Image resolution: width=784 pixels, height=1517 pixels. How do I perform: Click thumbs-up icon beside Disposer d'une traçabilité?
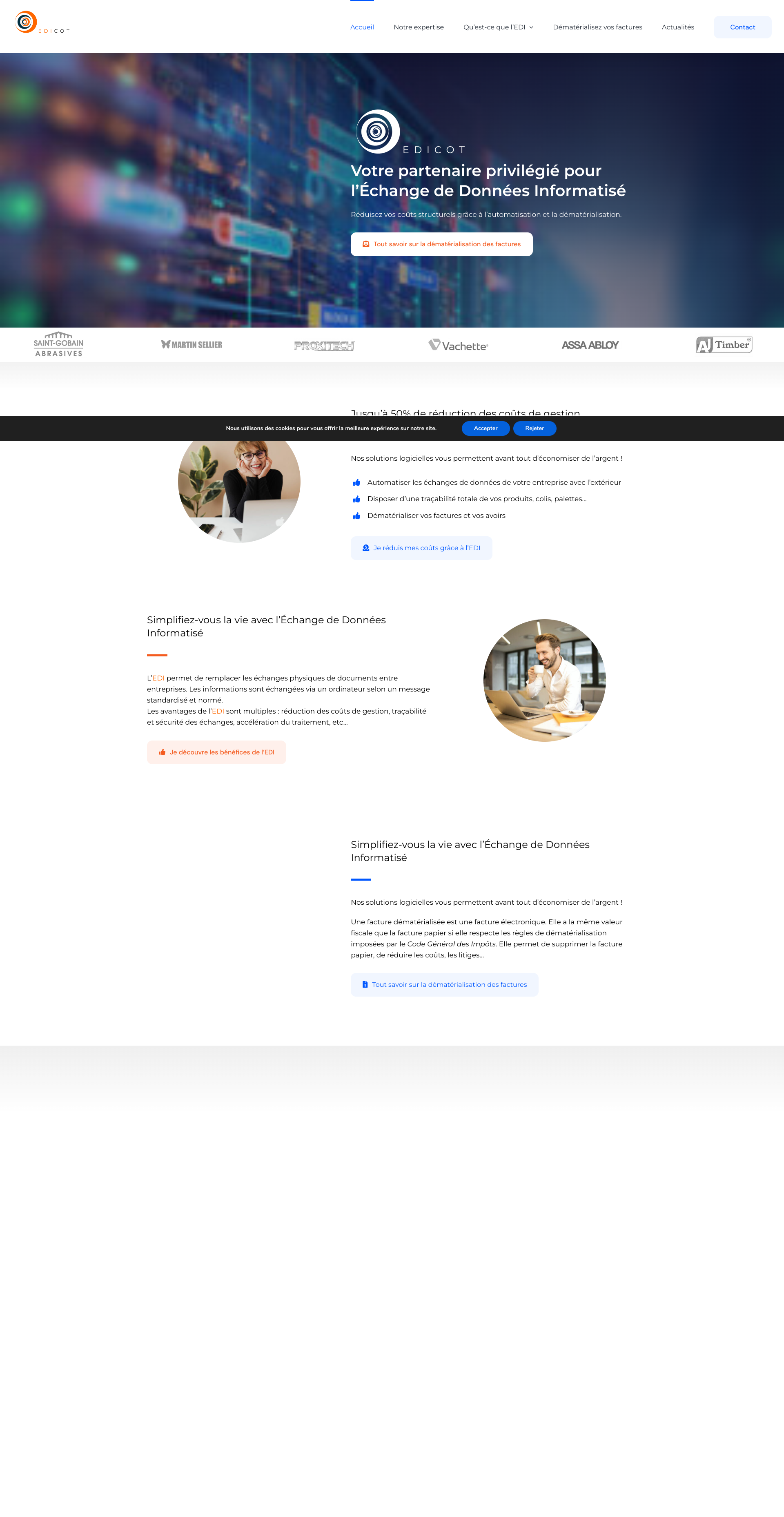(x=357, y=499)
